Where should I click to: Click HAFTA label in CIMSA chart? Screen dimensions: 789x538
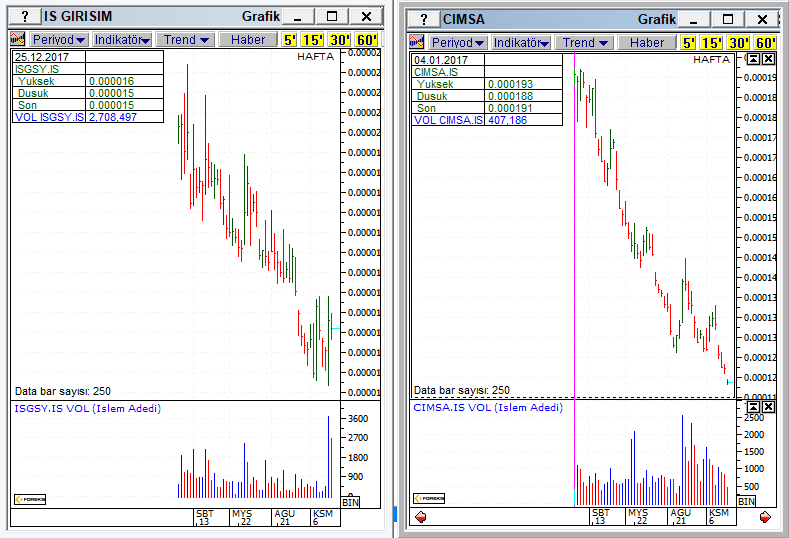pos(712,59)
